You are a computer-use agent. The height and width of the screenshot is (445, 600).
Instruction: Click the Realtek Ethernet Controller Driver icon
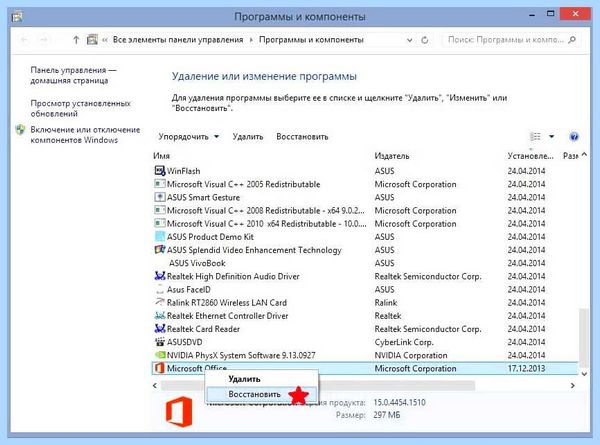(160, 316)
